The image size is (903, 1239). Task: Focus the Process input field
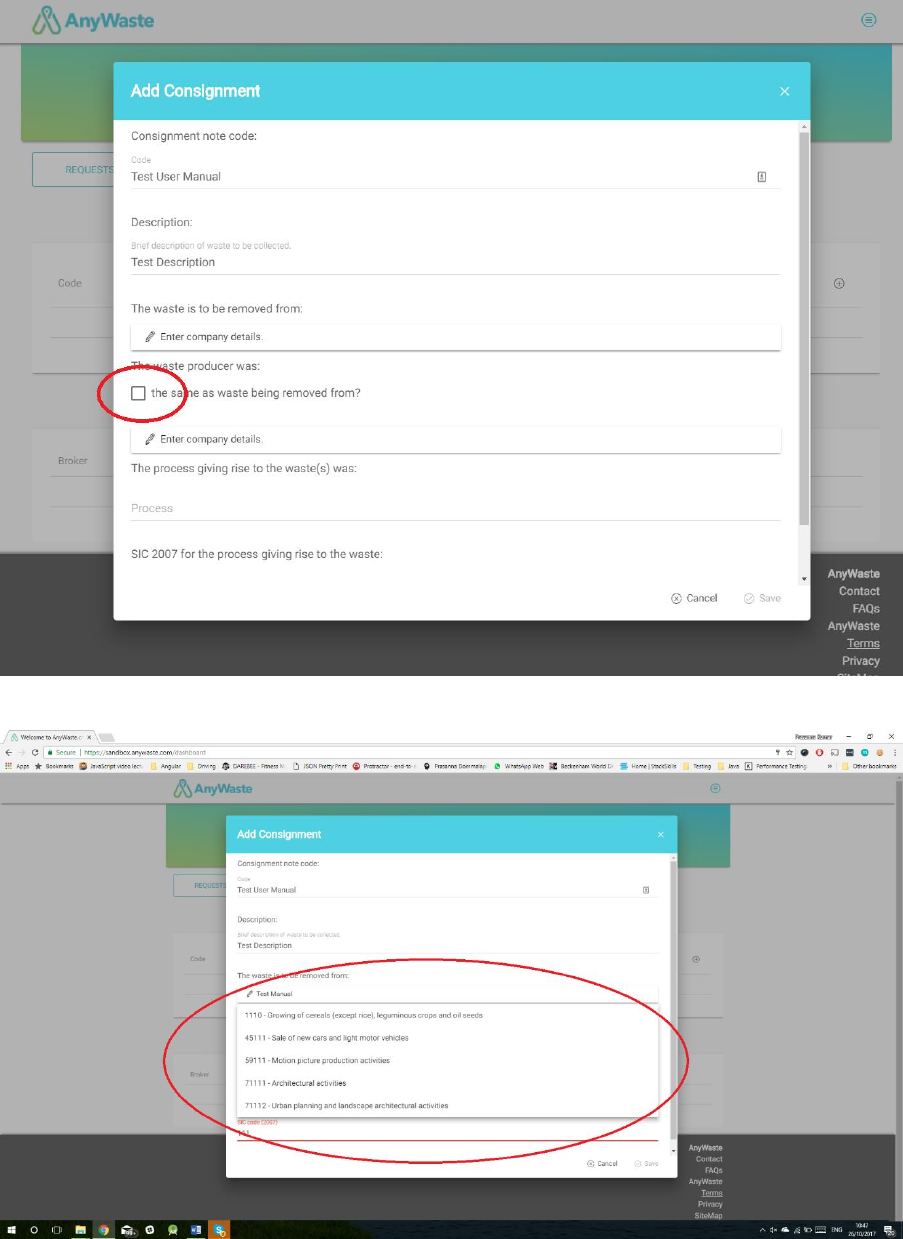click(455, 508)
